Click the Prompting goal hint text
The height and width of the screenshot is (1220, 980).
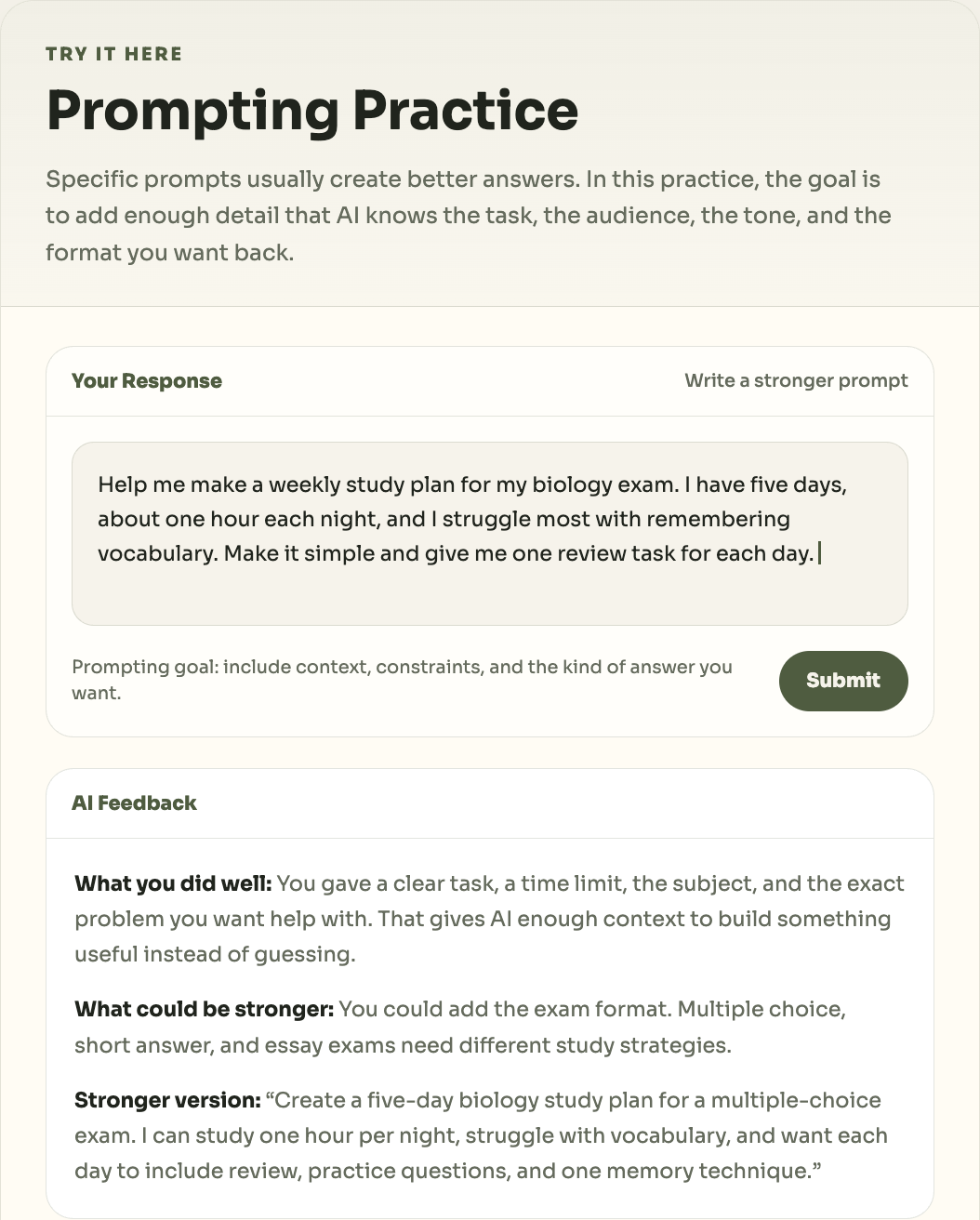click(x=402, y=680)
